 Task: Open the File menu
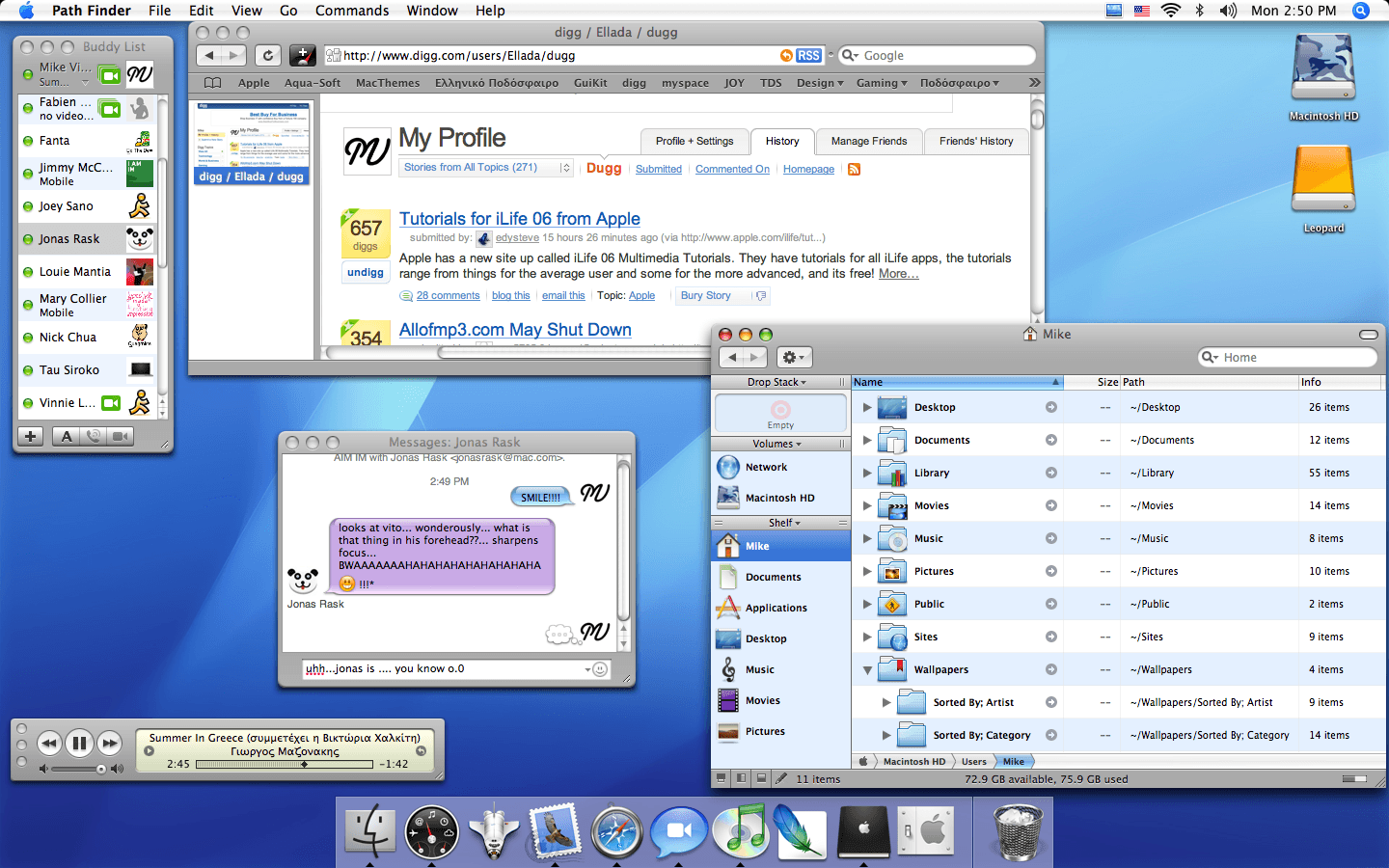[159, 11]
